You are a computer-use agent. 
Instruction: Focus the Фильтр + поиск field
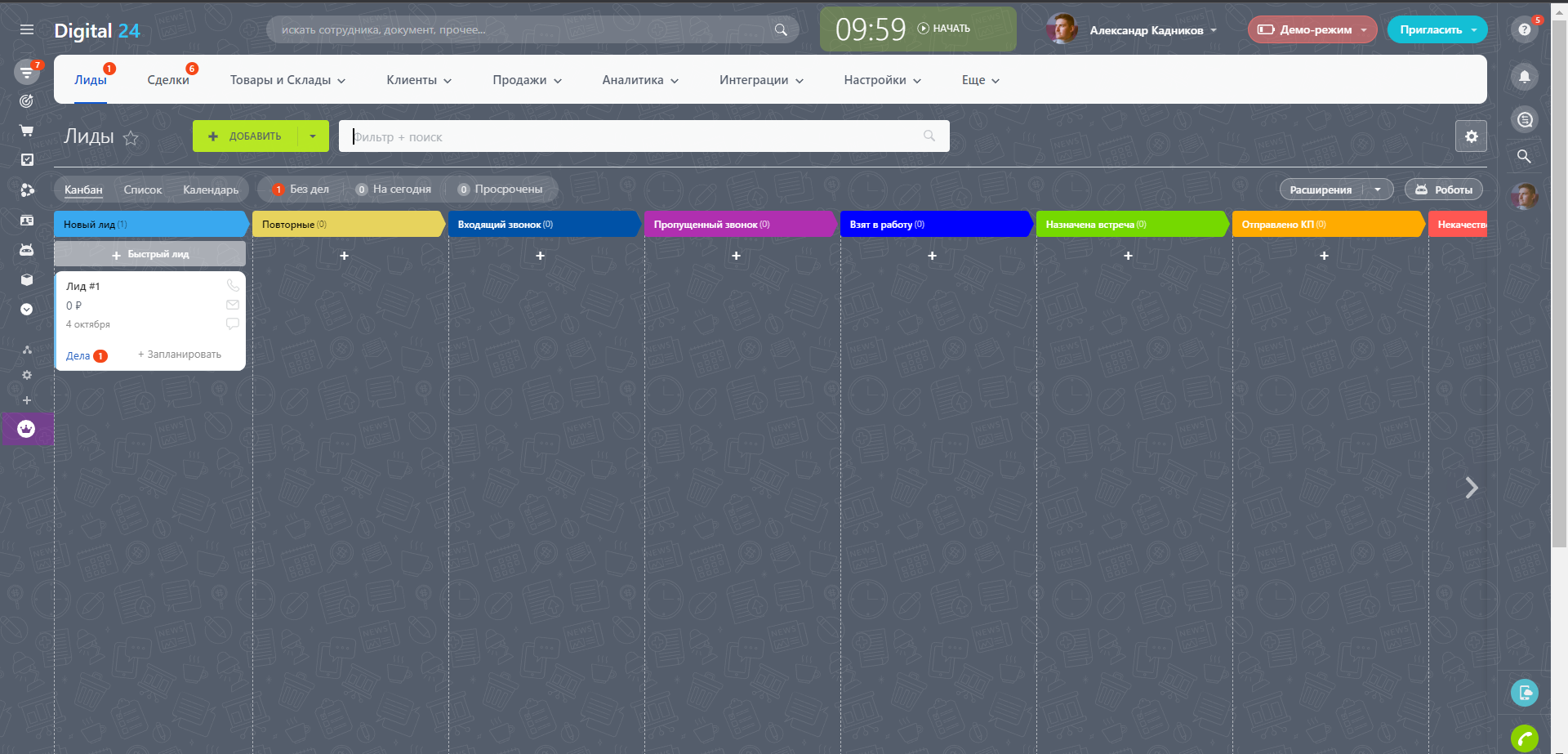(x=644, y=136)
